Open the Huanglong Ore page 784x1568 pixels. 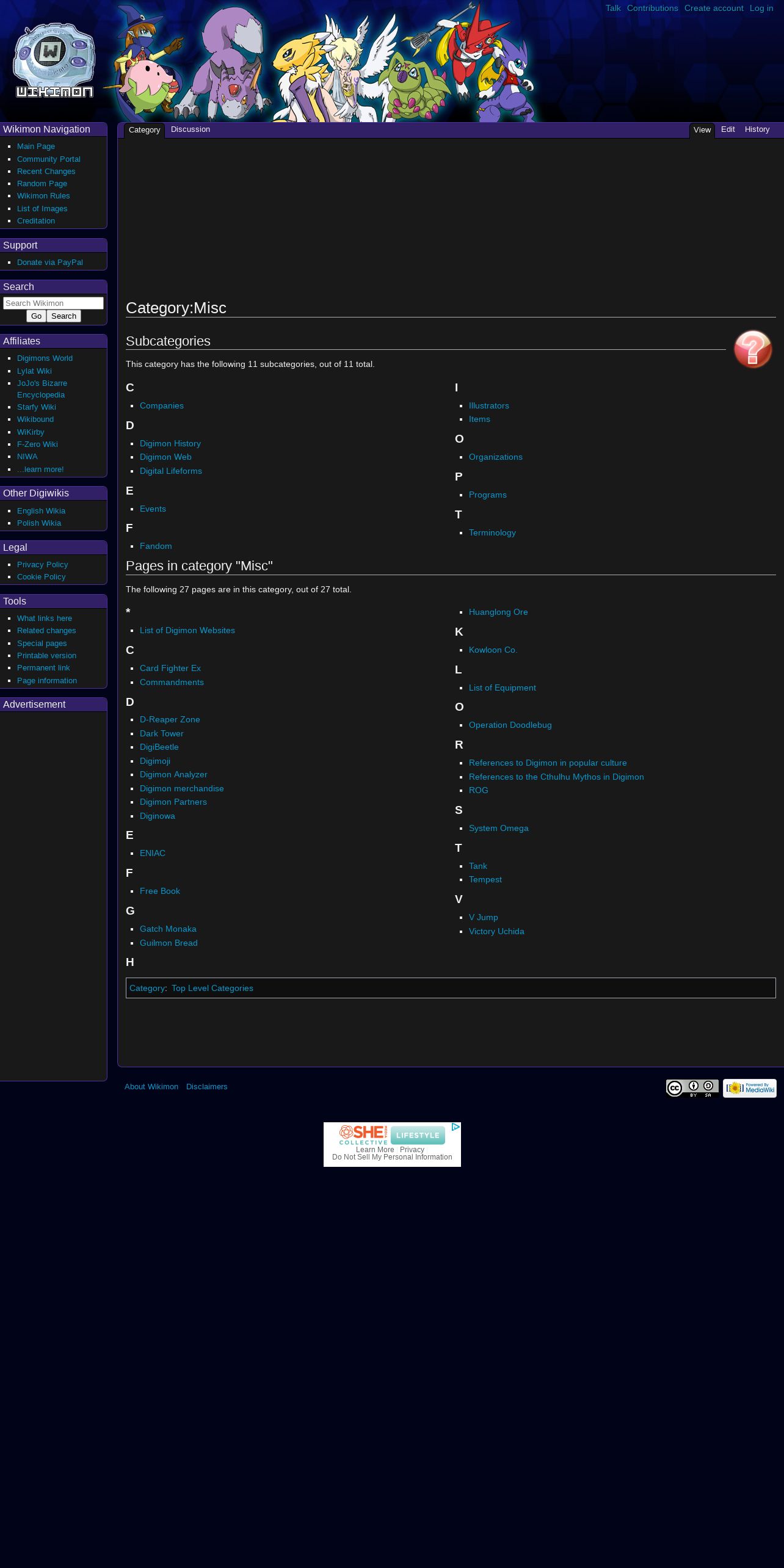click(498, 612)
